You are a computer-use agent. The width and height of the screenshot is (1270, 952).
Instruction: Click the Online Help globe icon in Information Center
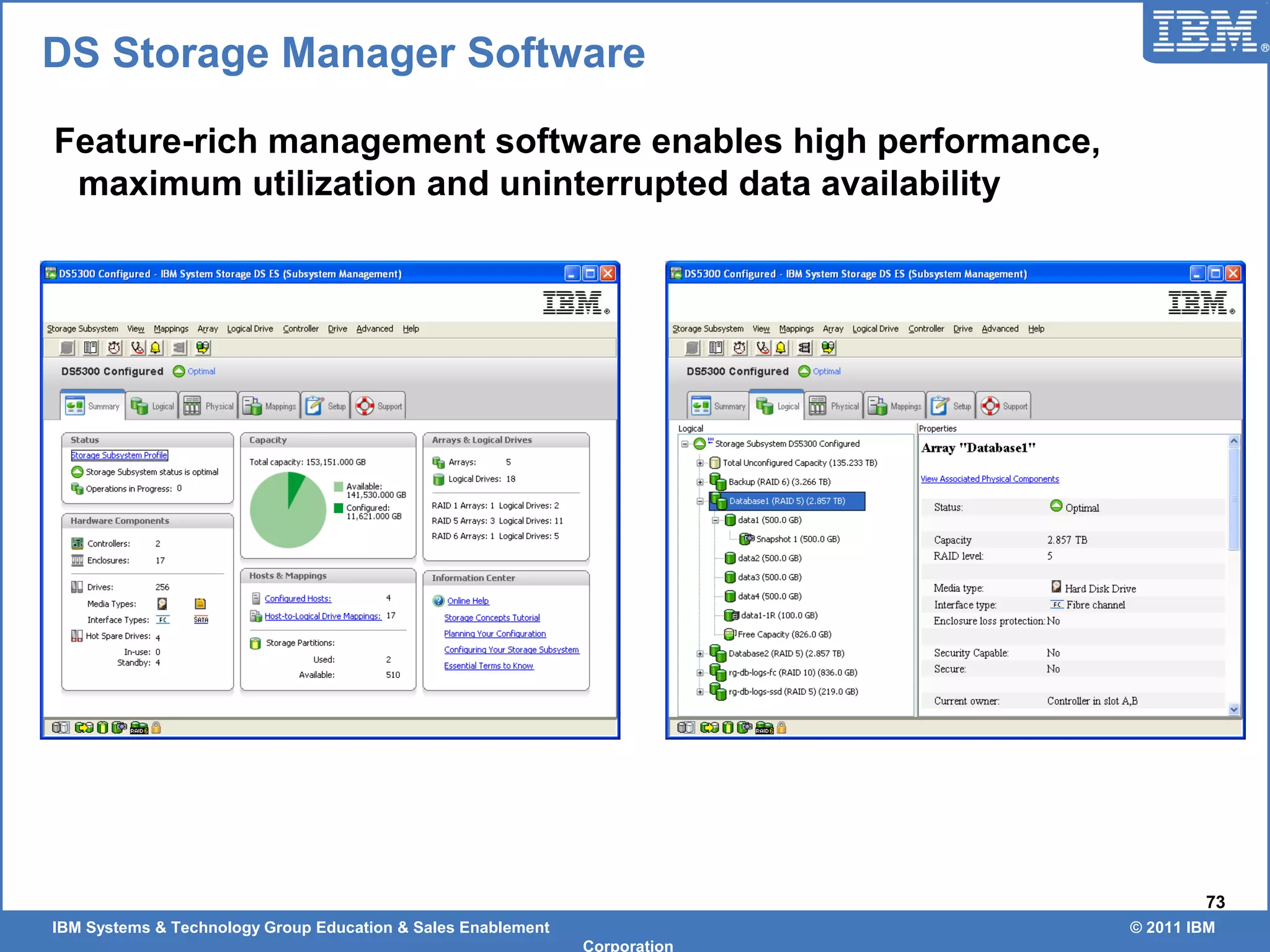[x=438, y=601]
